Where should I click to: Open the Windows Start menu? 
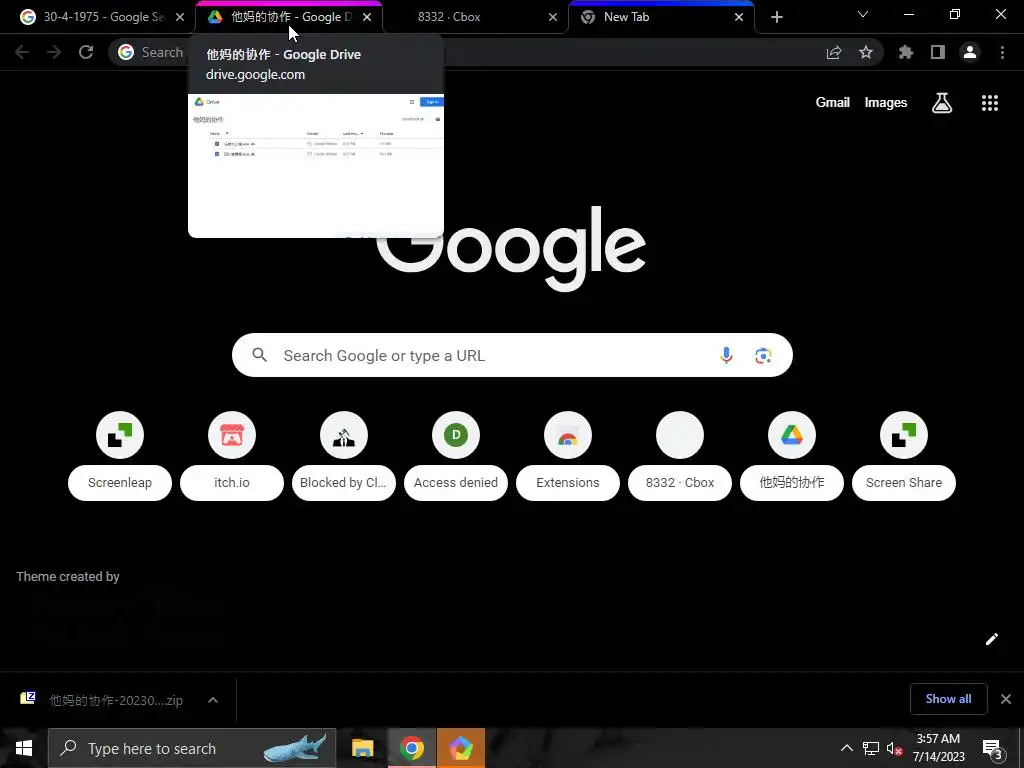coord(24,748)
